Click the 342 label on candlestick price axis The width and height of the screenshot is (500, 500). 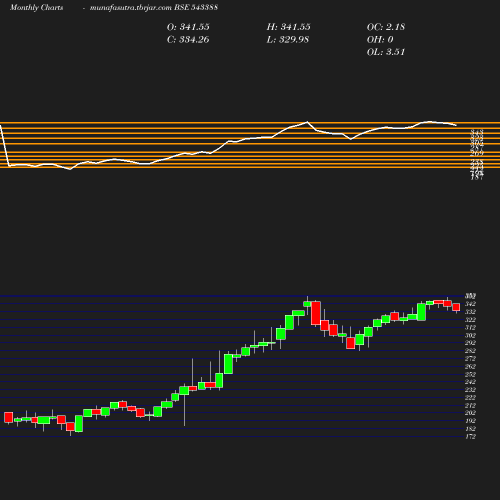click(470, 304)
